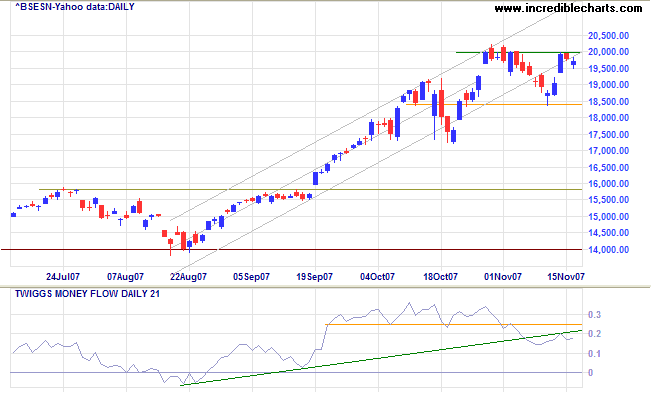Click the 05Sep07 date label
Image resolution: width=651 pixels, height=395 pixels.
pyautogui.click(x=251, y=277)
